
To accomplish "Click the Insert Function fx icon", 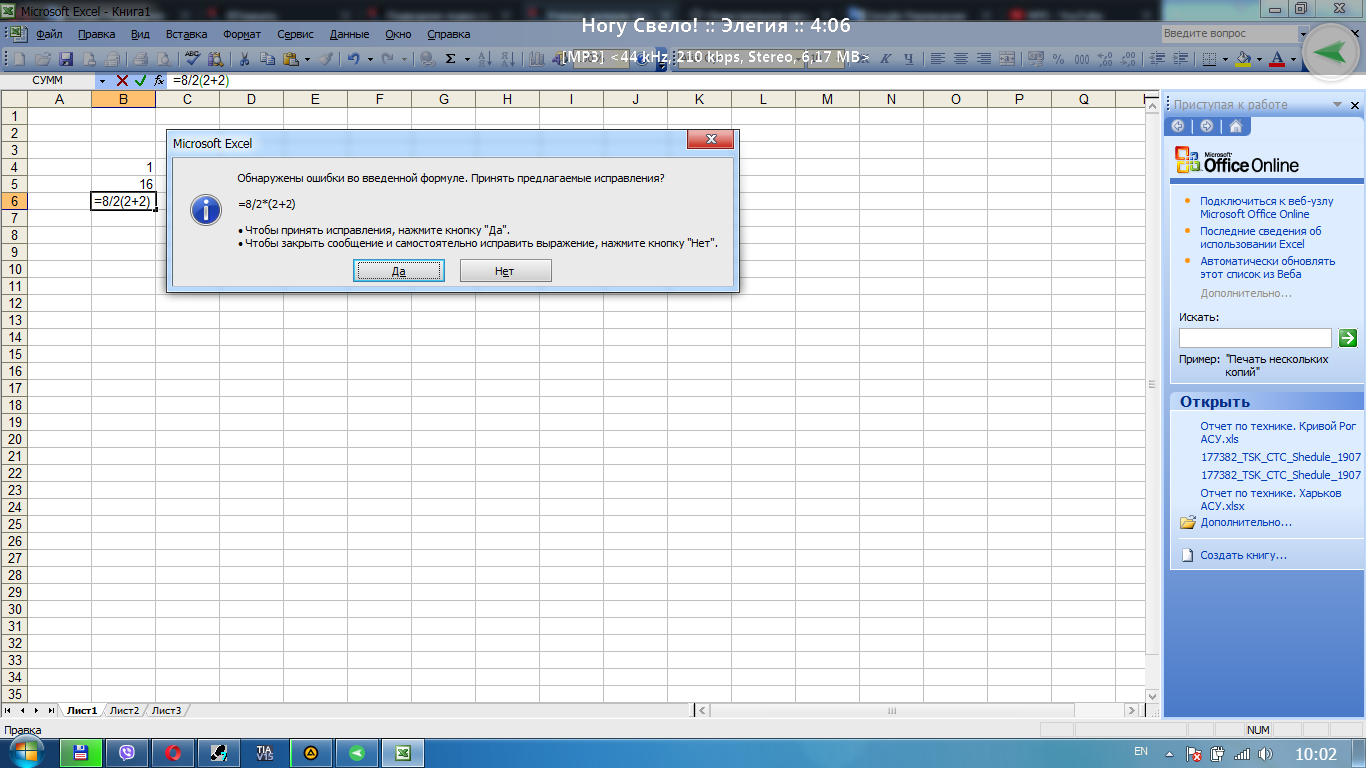I will pos(158,80).
